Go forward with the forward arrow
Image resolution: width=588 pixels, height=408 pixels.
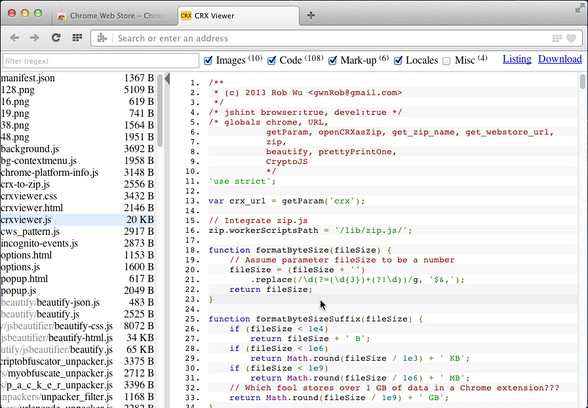tap(34, 38)
